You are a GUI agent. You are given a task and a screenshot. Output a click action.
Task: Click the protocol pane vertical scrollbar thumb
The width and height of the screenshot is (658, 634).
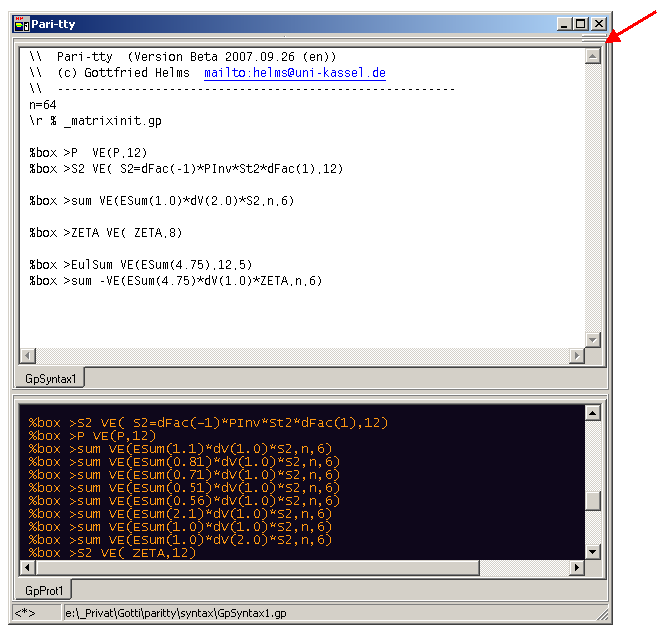tap(593, 501)
